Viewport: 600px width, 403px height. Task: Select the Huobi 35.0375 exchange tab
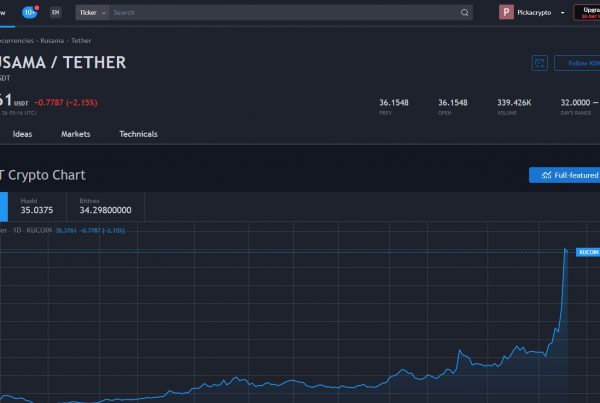pyautogui.click(x=37, y=206)
